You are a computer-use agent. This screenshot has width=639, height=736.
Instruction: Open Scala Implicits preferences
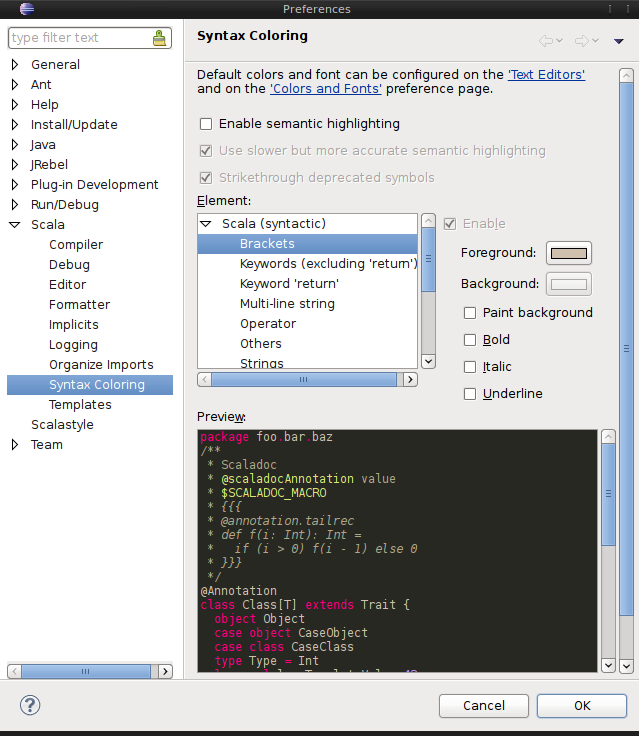click(x=74, y=325)
